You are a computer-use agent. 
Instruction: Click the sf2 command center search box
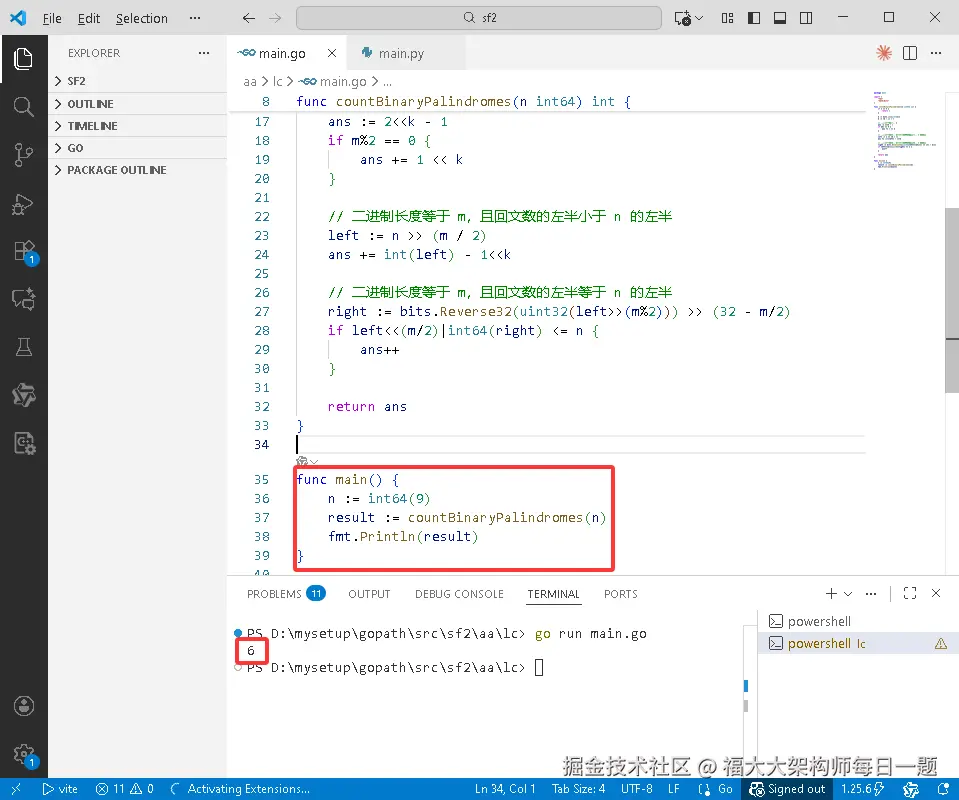[479, 18]
